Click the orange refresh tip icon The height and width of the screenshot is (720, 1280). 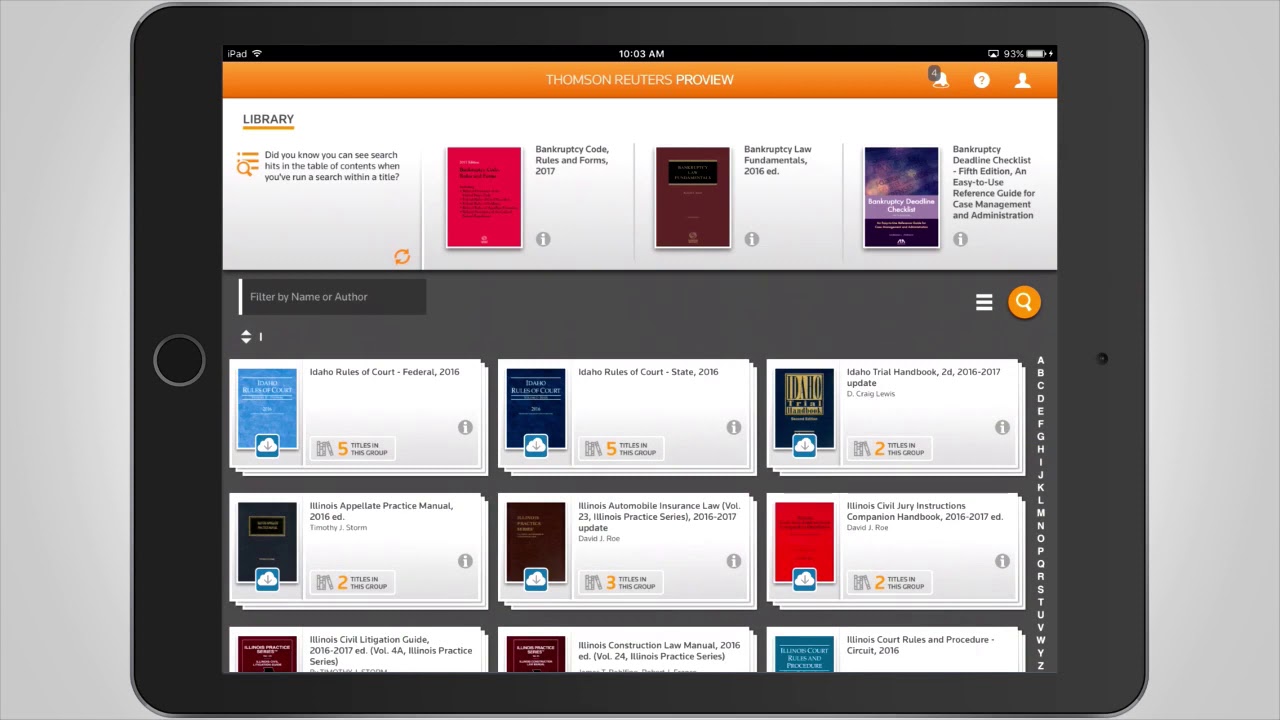click(402, 257)
